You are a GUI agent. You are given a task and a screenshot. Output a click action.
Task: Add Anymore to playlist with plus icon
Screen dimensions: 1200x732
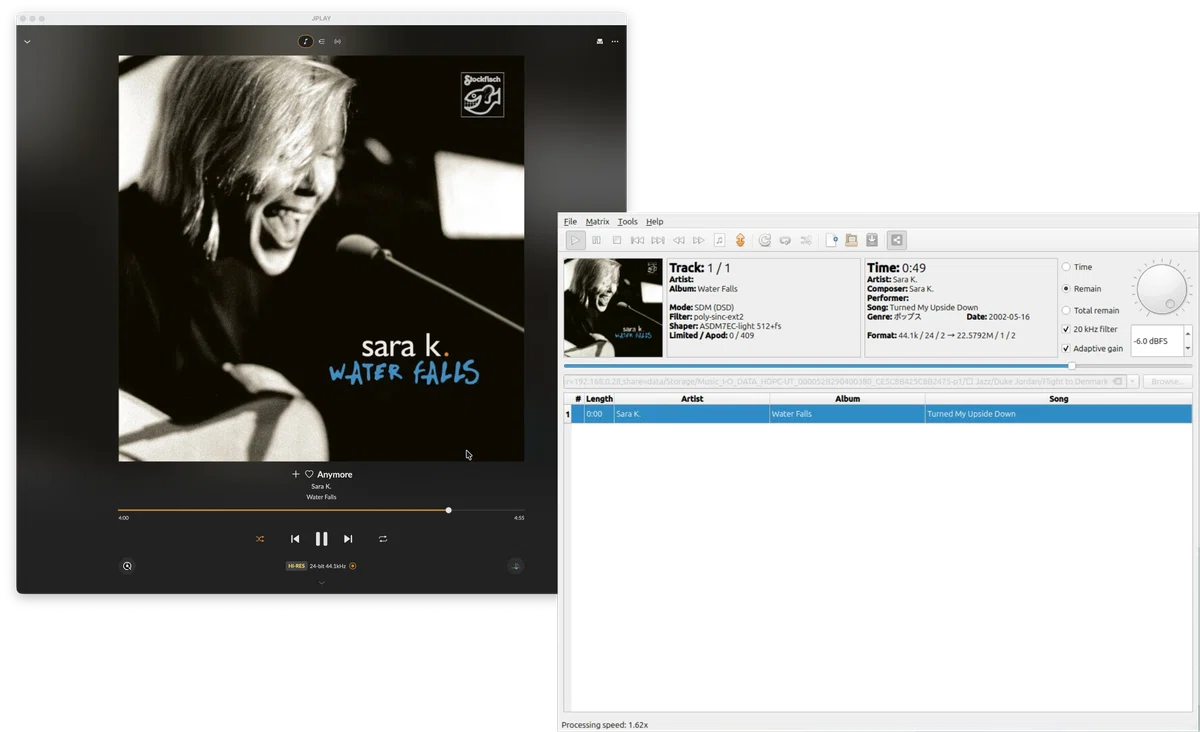[x=296, y=474]
